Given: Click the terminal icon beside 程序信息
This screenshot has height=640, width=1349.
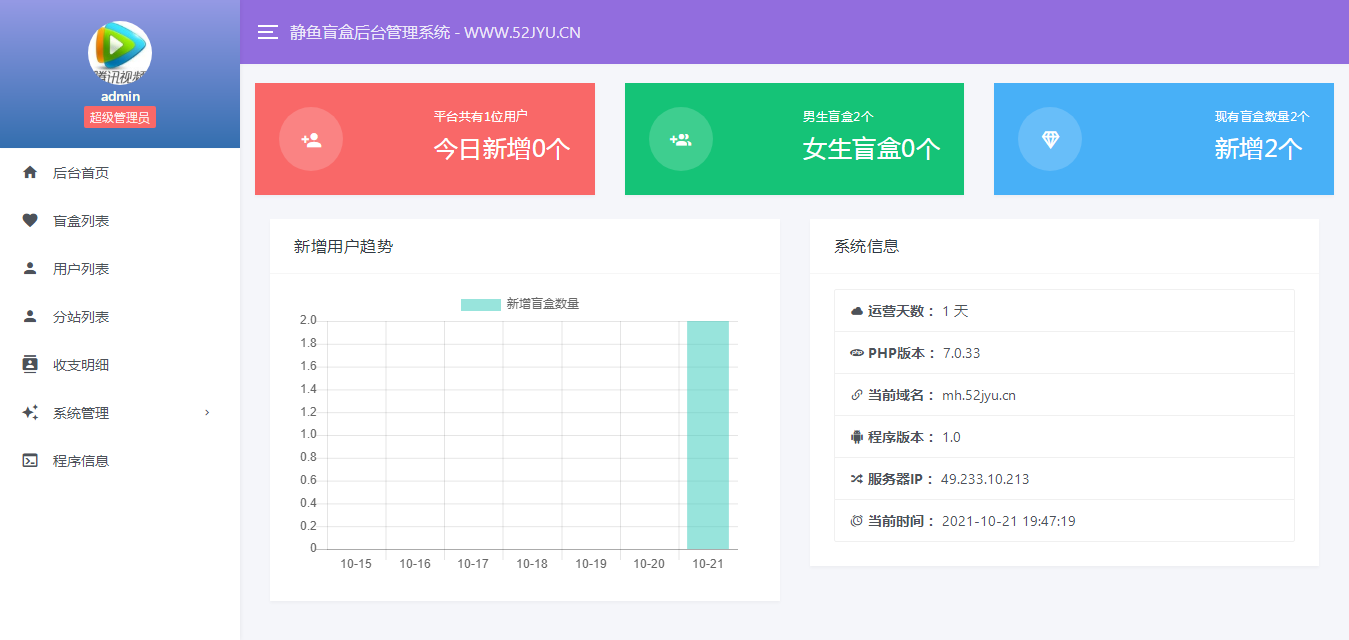Looking at the screenshot, I should [x=30, y=461].
